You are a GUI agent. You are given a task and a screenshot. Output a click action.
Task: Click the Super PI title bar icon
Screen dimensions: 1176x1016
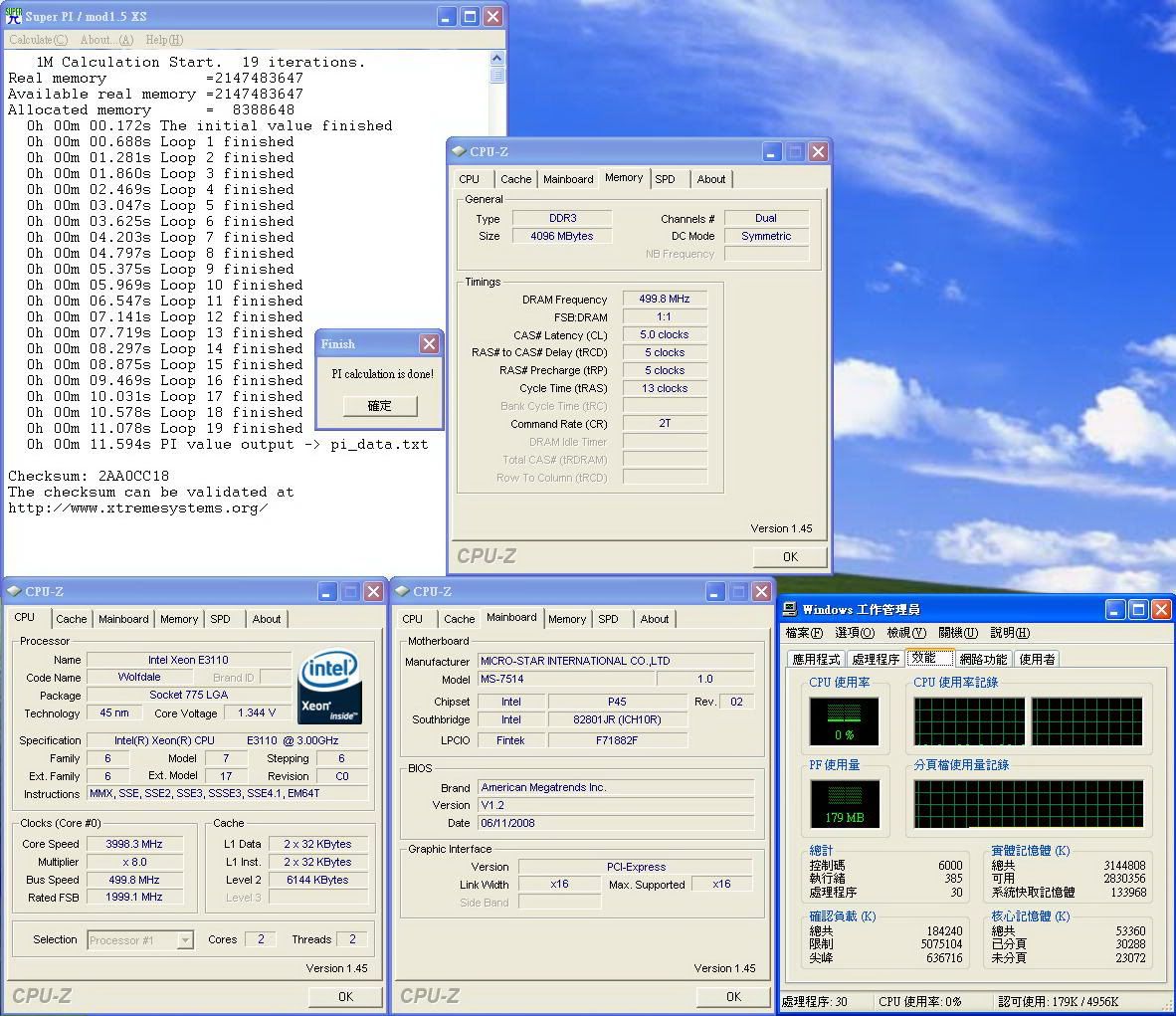coord(12,16)
